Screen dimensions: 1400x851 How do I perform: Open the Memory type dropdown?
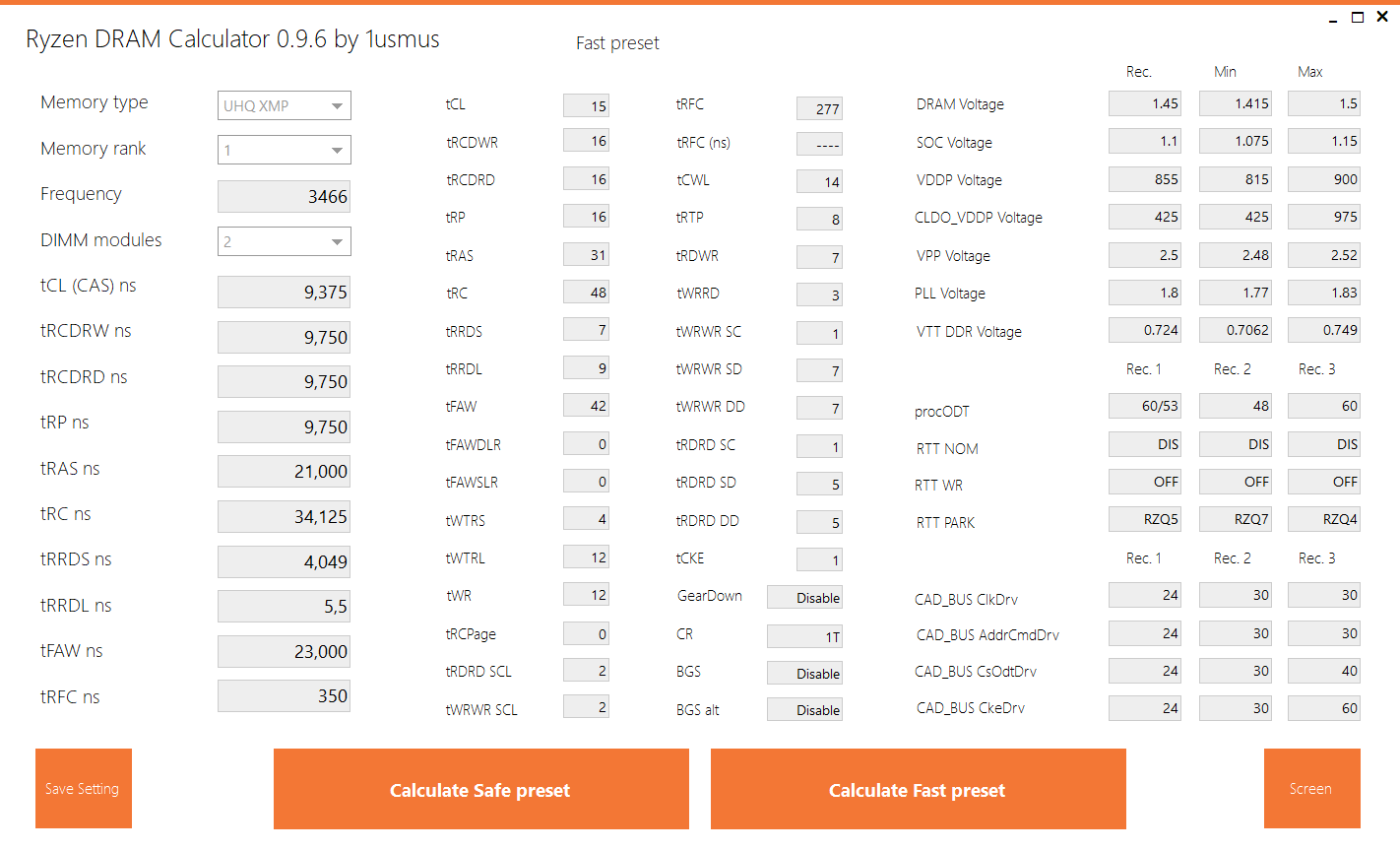(x=284, y=105)
